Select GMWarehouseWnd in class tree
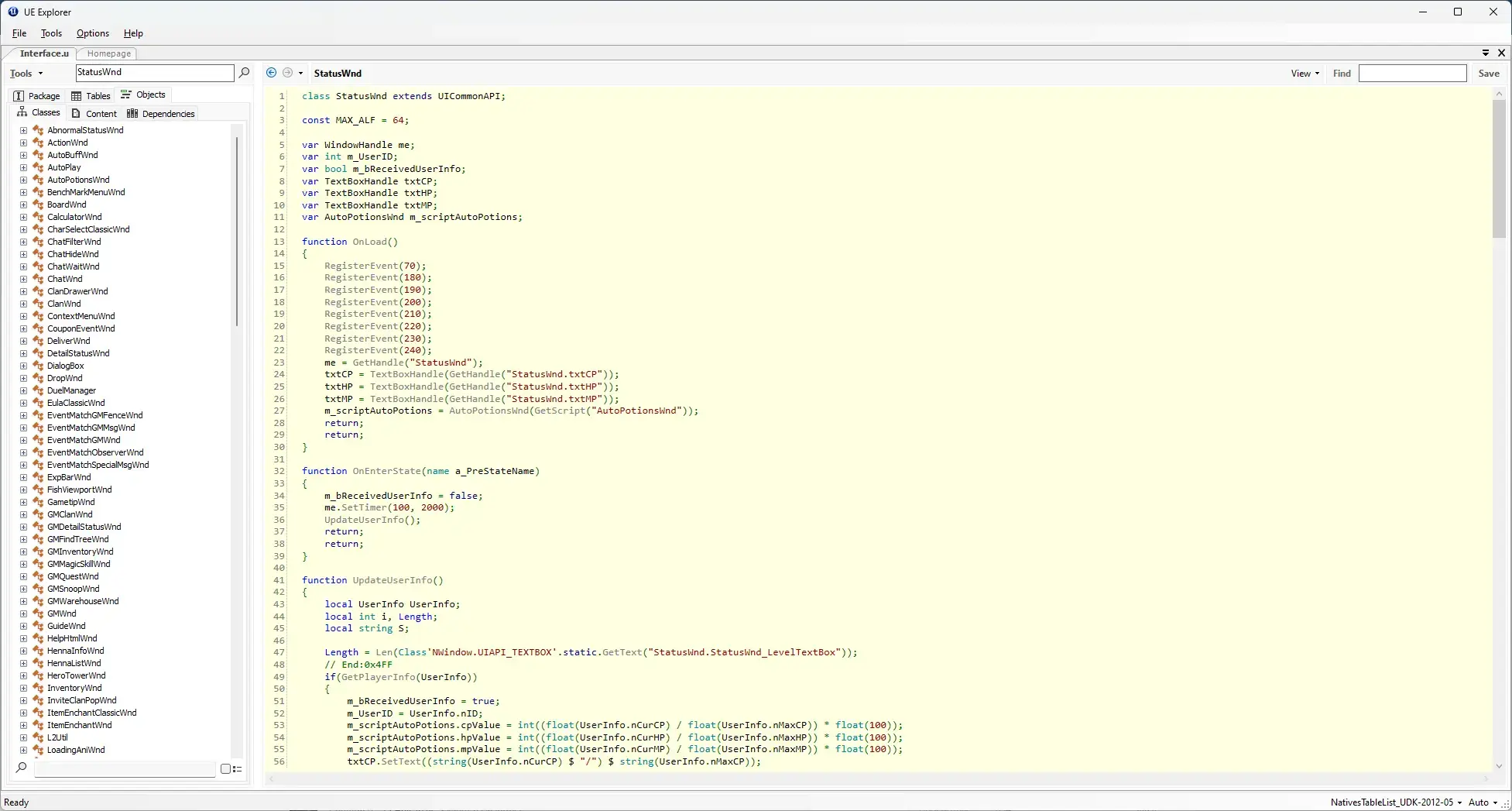This screenshot has width=1512, height=811. click(x=83, y=601)
